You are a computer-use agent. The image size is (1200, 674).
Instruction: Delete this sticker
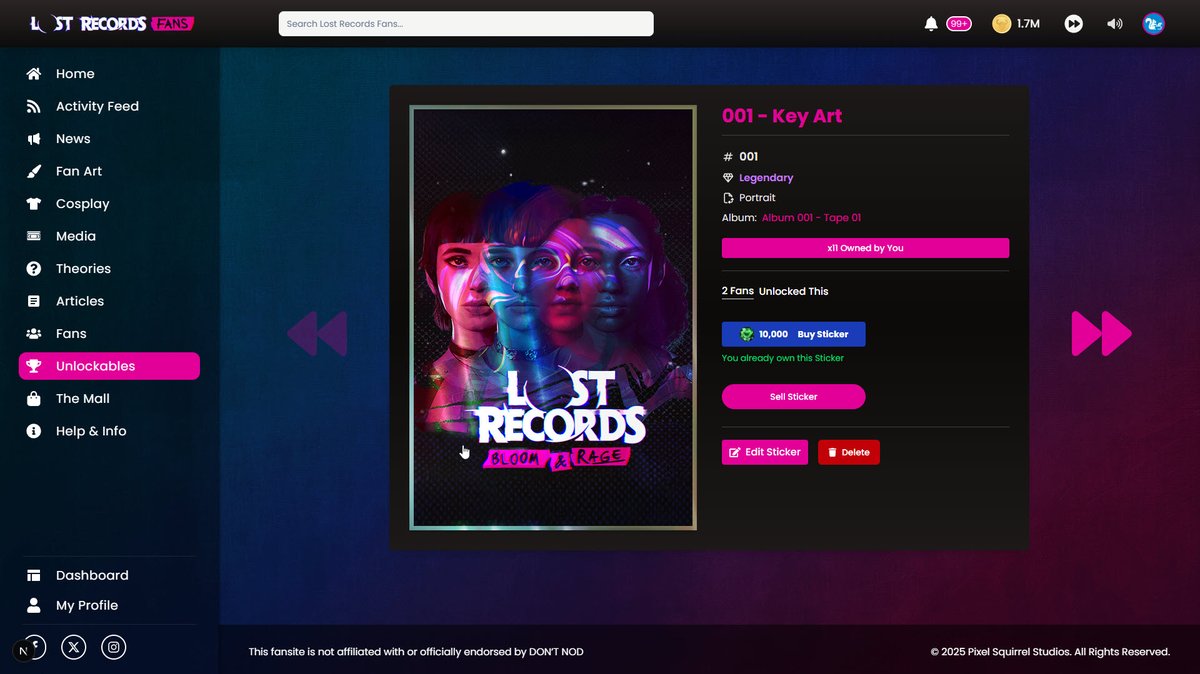coord(849,452)
